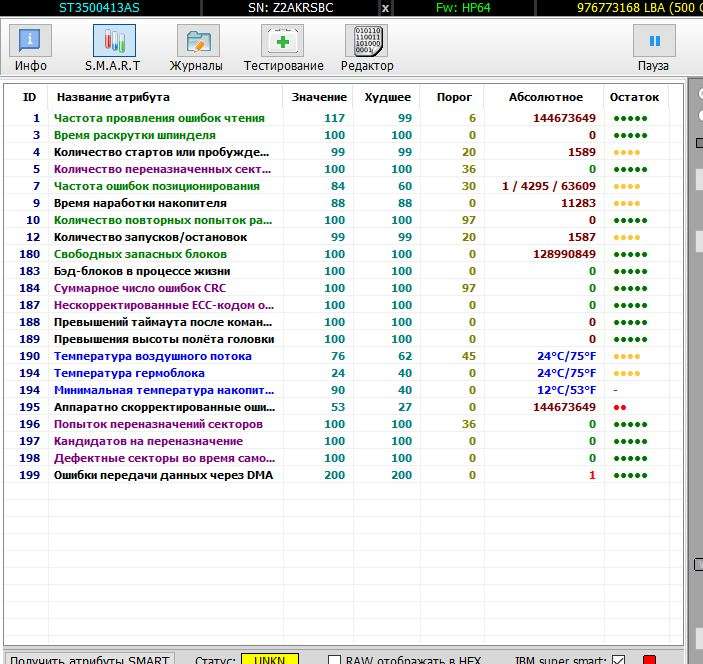
Task: Click the Получить атрибуты SMART button
Action: coord(89,659)
